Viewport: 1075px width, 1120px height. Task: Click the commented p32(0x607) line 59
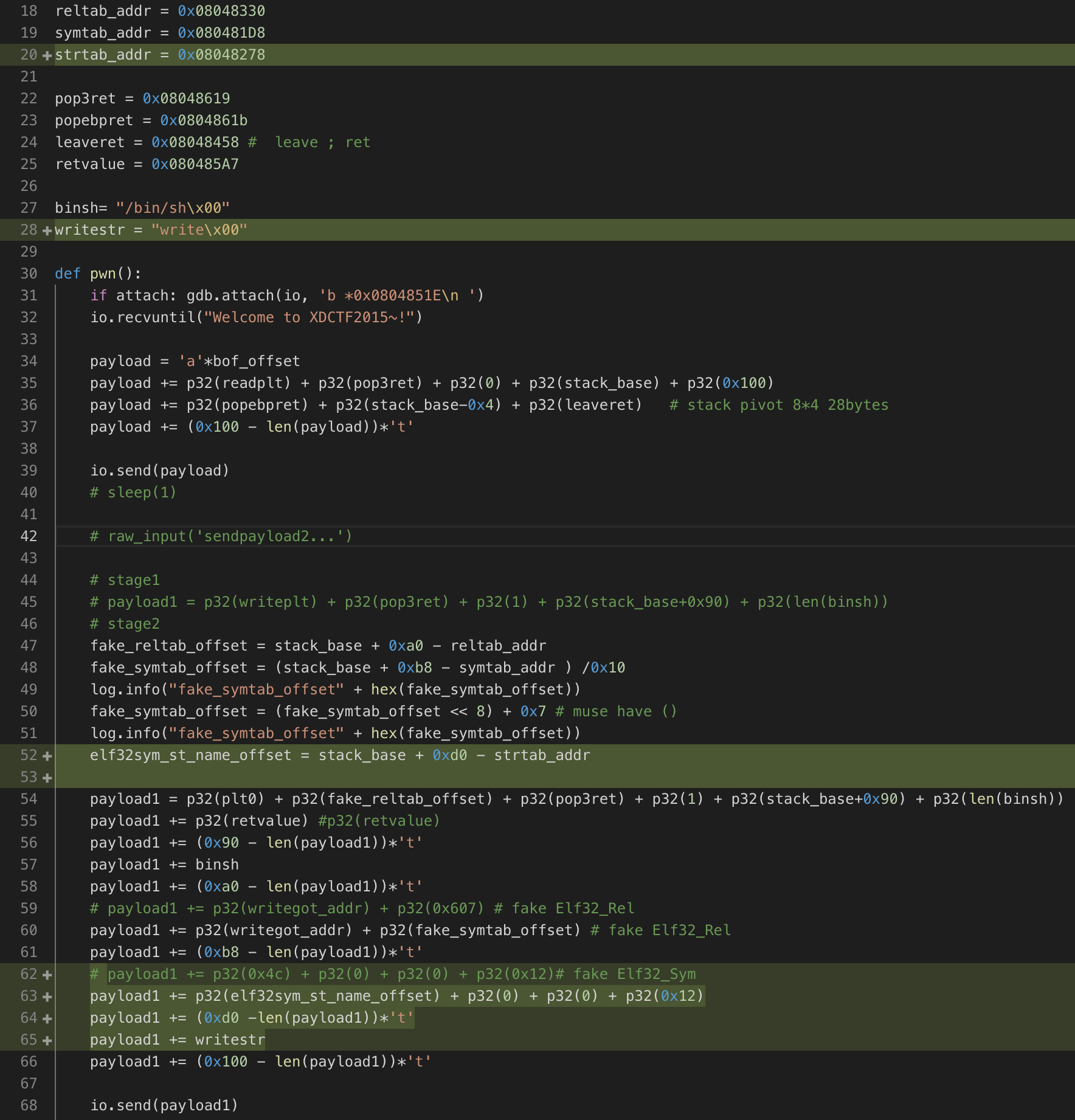coord(362,908)
